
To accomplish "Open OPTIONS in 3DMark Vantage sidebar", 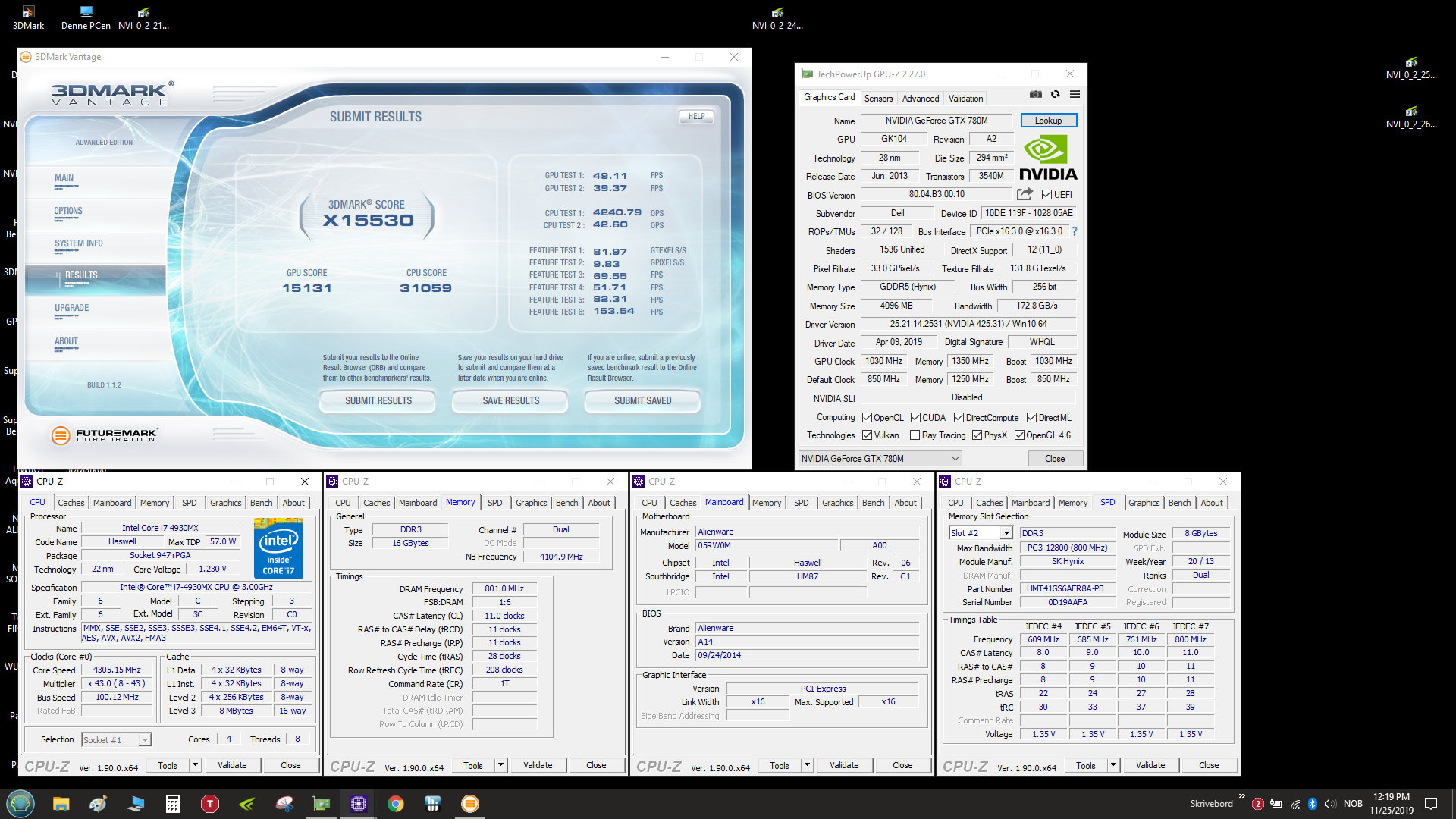I will coord(68,211).
